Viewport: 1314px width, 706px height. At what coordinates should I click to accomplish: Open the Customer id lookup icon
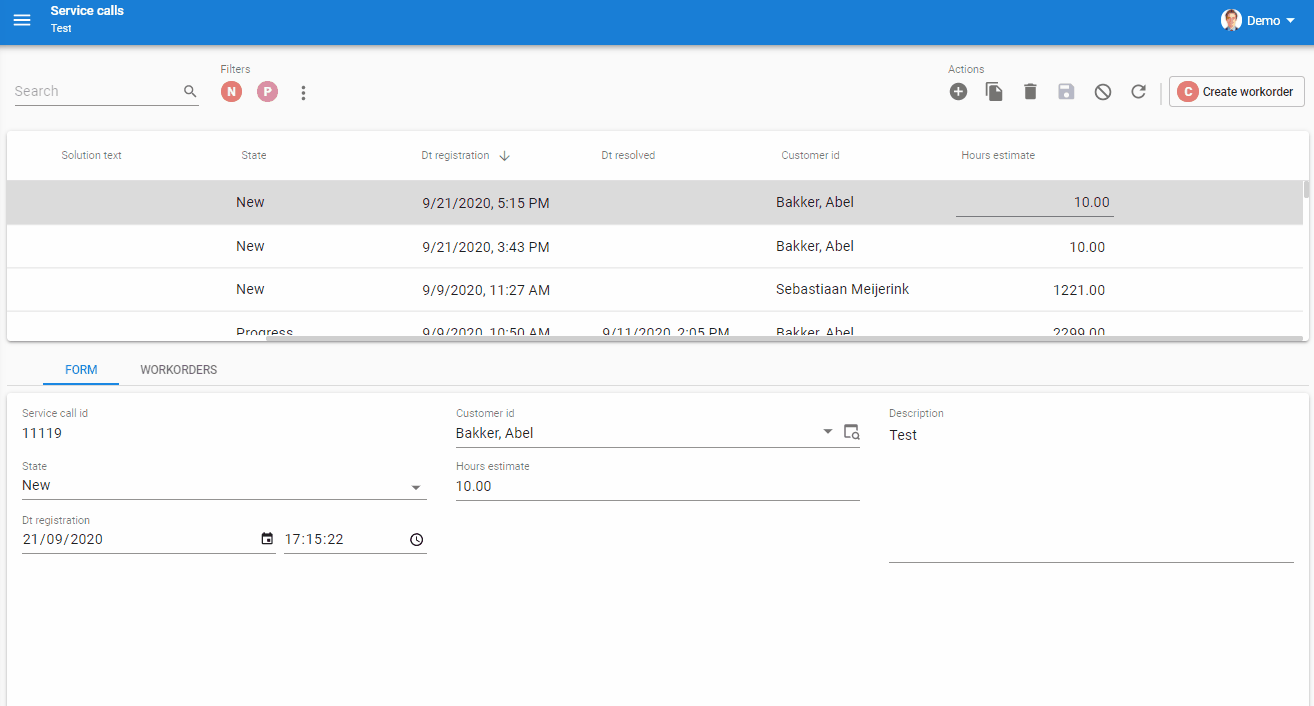(x=851, y=432)
